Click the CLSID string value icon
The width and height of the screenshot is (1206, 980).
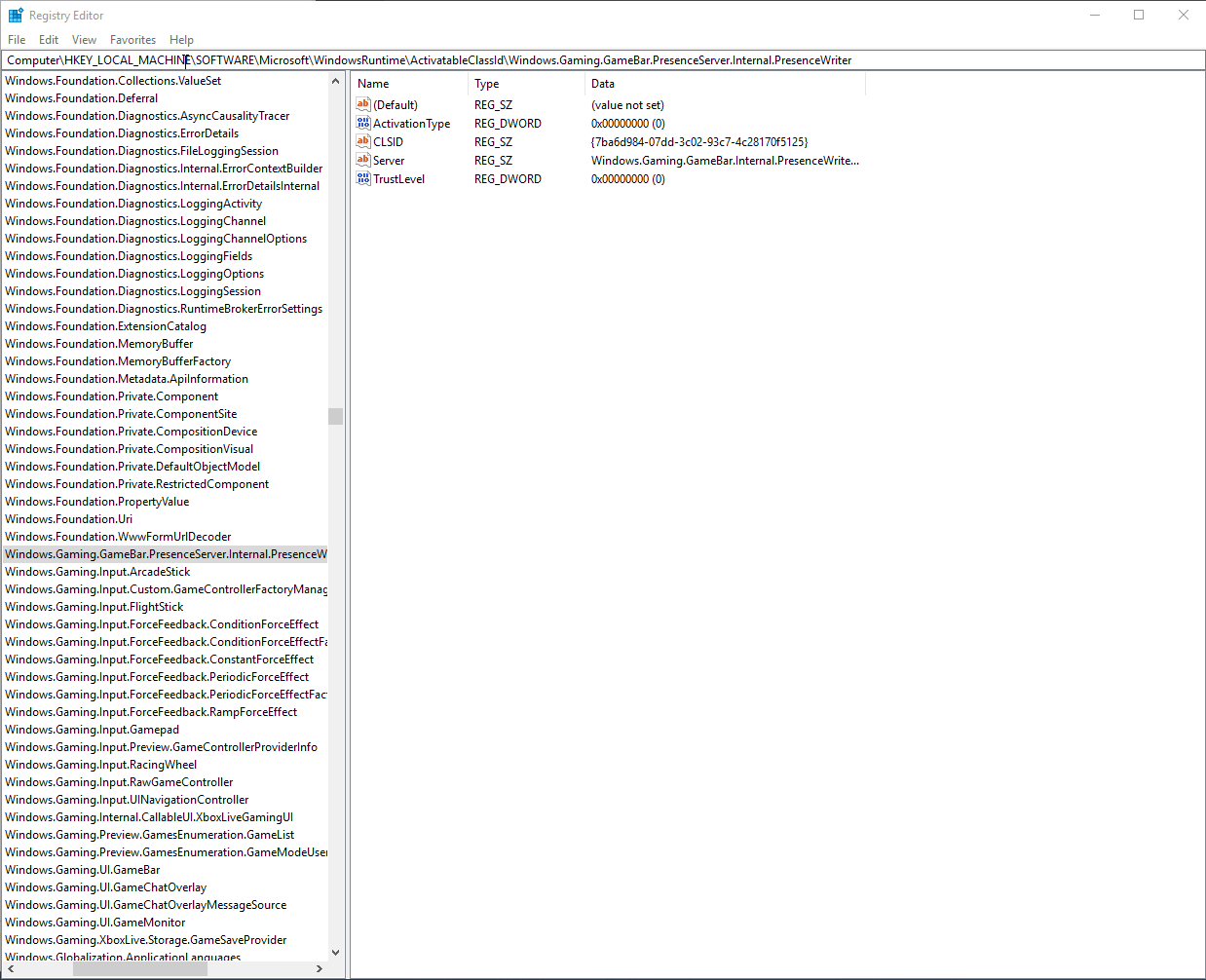tap(363, 141)
